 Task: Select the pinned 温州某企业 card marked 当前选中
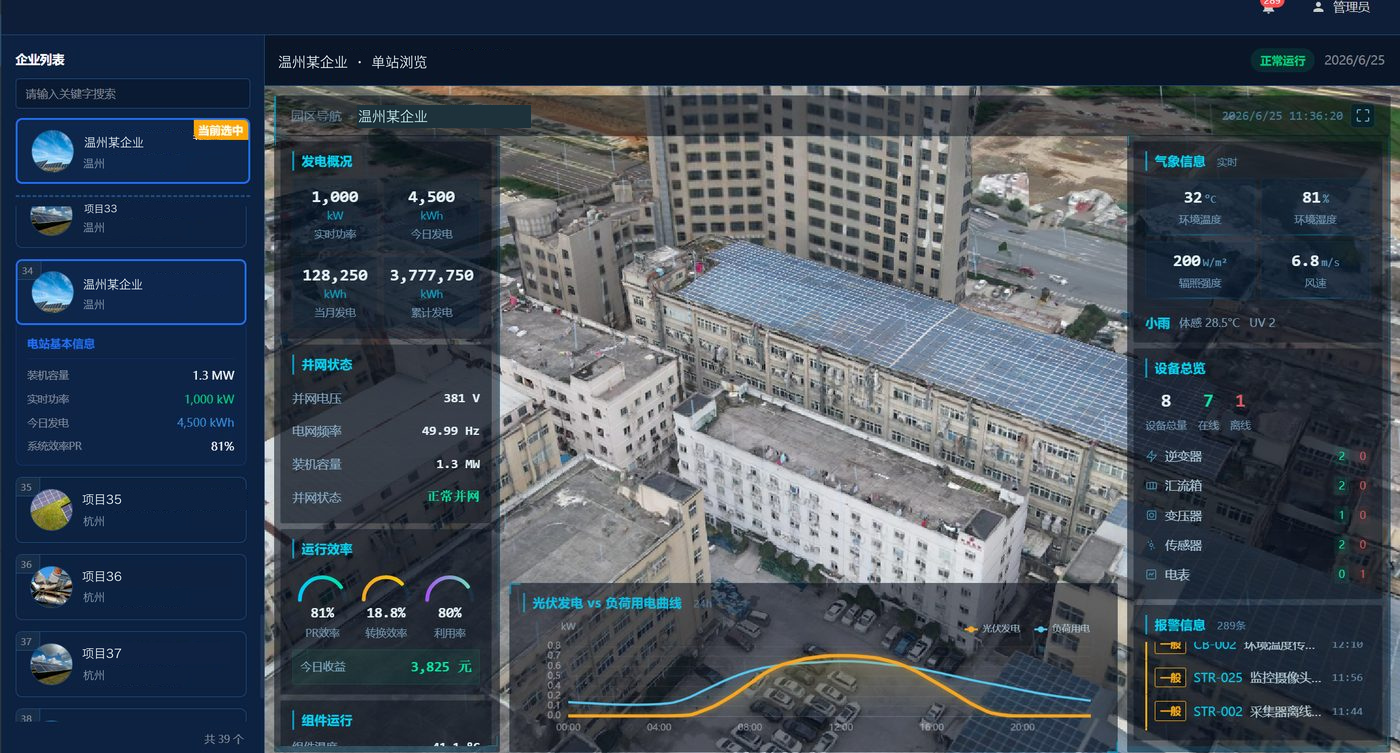(x=132, y=151)
